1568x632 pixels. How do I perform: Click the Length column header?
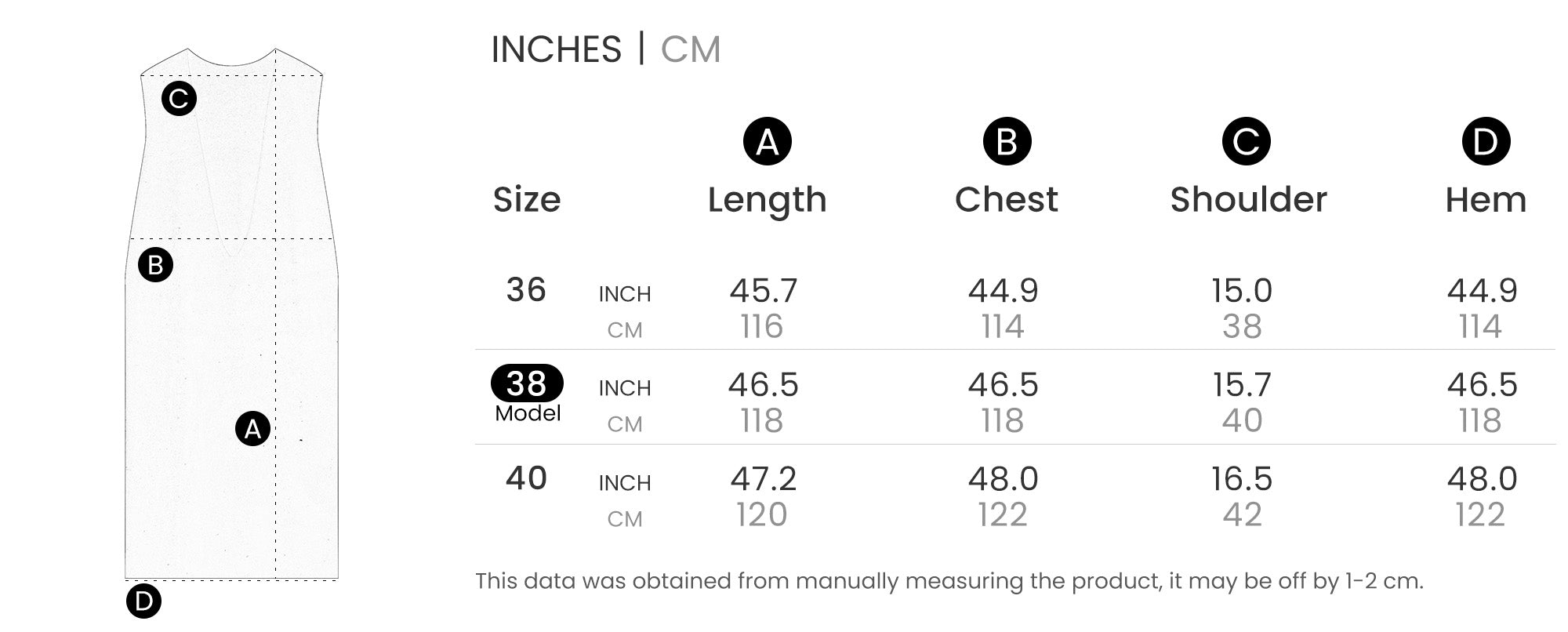coord(767,200)
